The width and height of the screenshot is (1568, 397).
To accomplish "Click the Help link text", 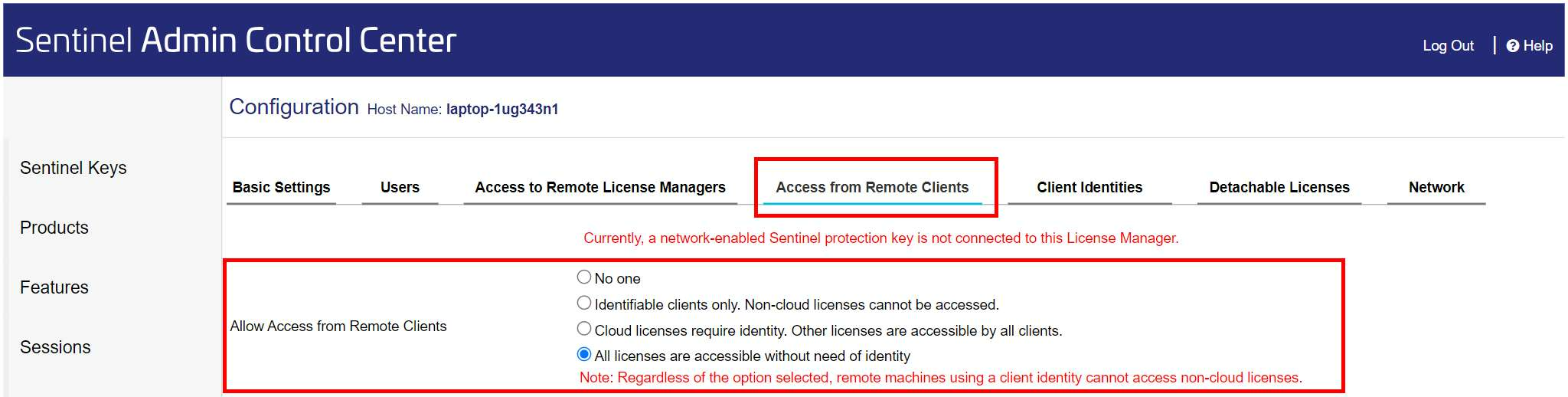I will [x=1537, y=45].
